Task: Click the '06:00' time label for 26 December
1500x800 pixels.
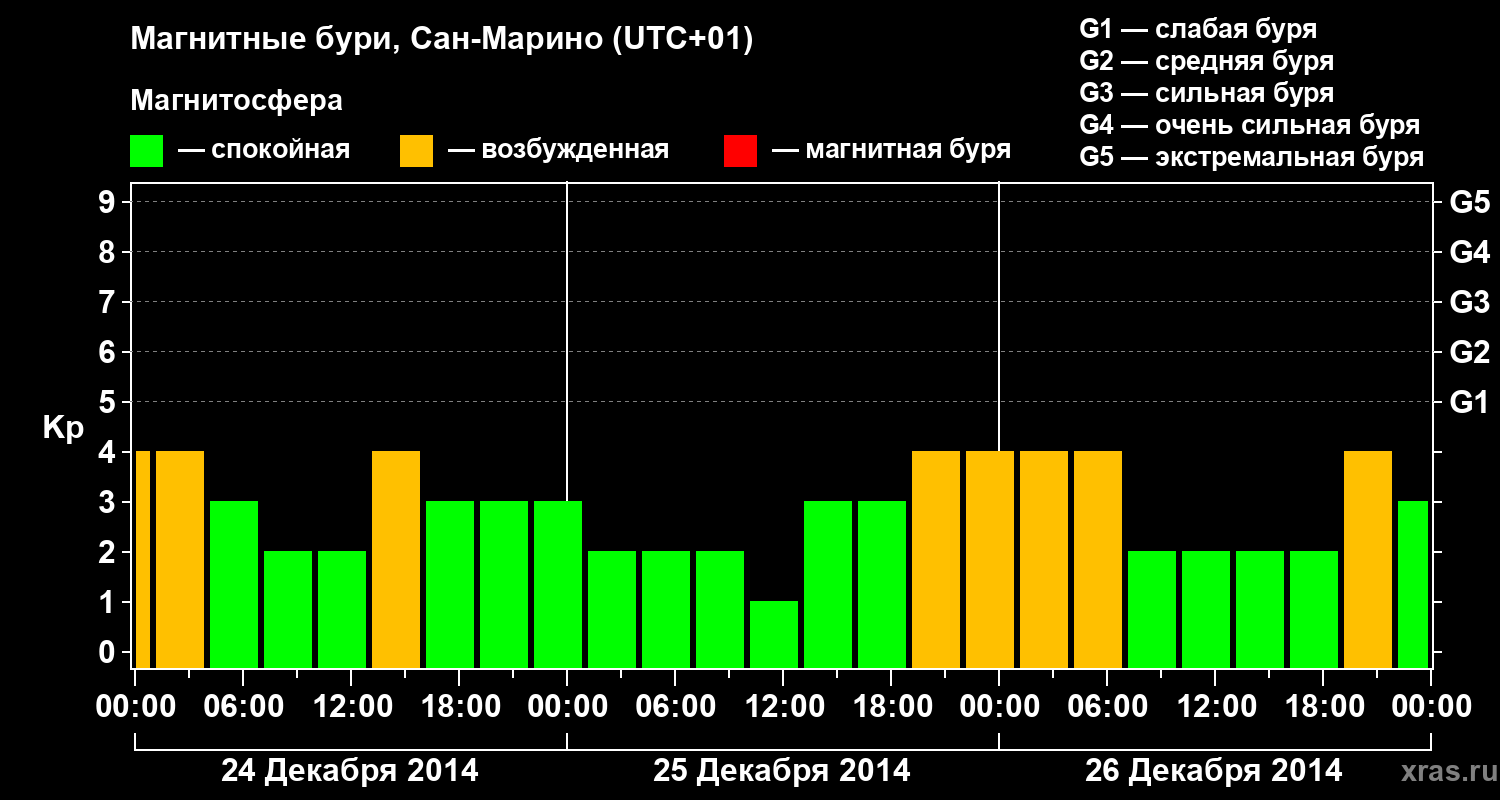Action: (1107, 707)
